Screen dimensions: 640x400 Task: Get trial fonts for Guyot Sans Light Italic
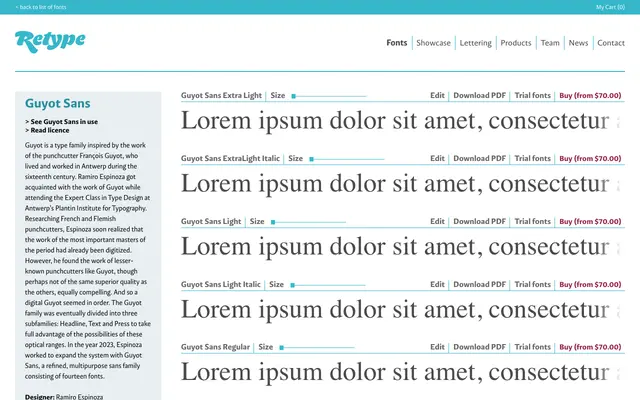pyautogui.click(x=532, y=284)
